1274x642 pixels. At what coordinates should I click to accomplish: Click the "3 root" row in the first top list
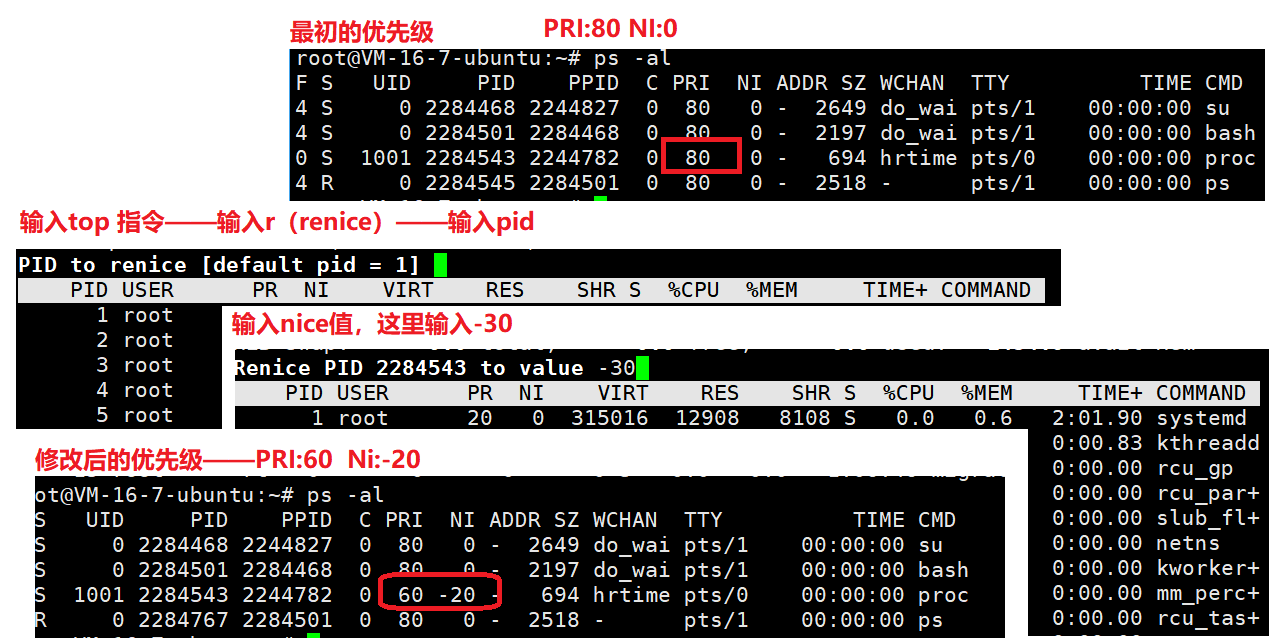point(135,365)
